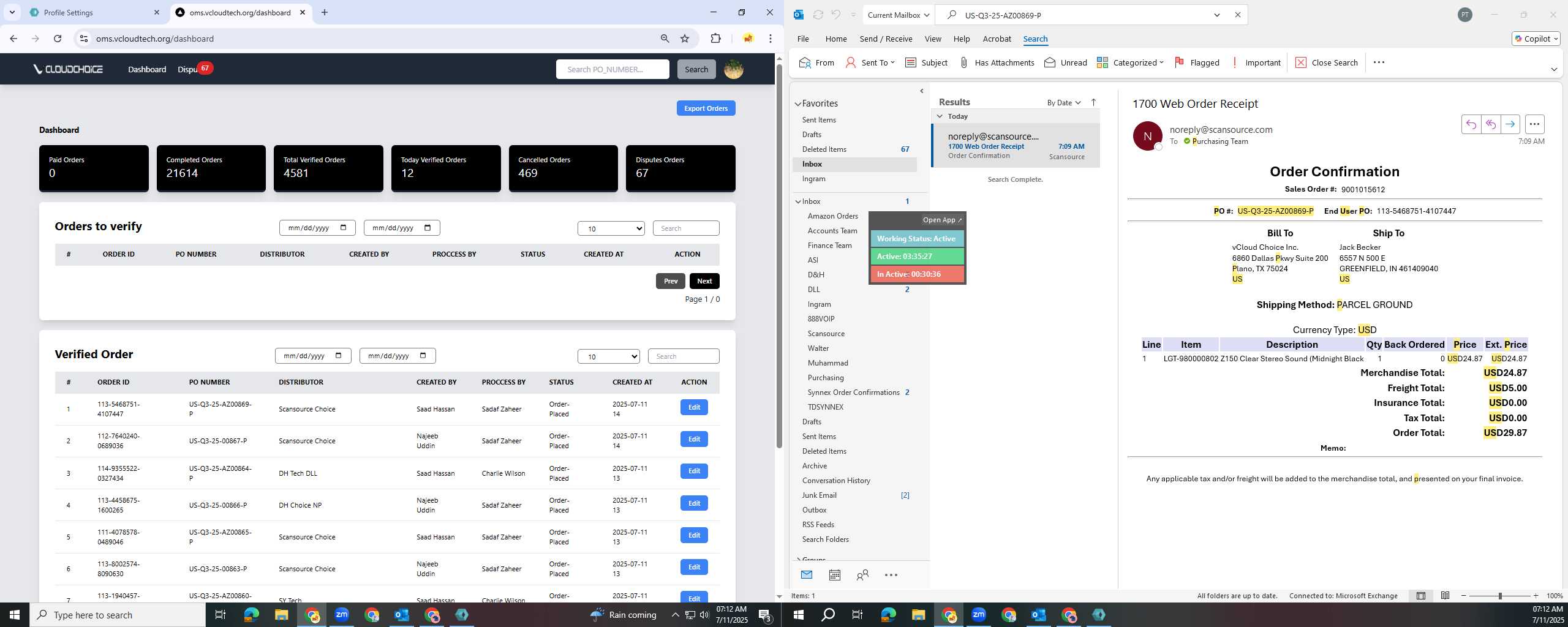Click the Search PO_NUMBER input field

[x=612, y=69]
